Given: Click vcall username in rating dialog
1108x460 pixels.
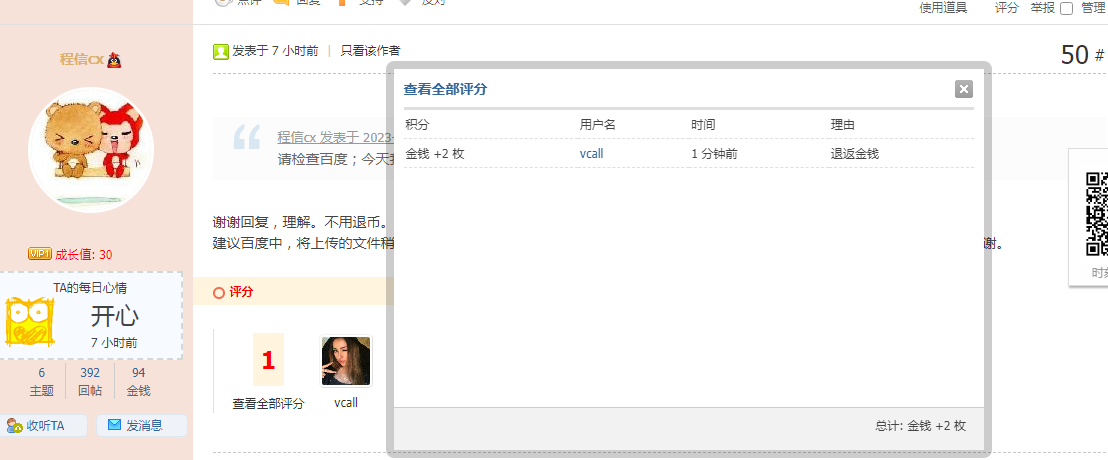Looking at the screenshot, I should [x=591, y=154].
